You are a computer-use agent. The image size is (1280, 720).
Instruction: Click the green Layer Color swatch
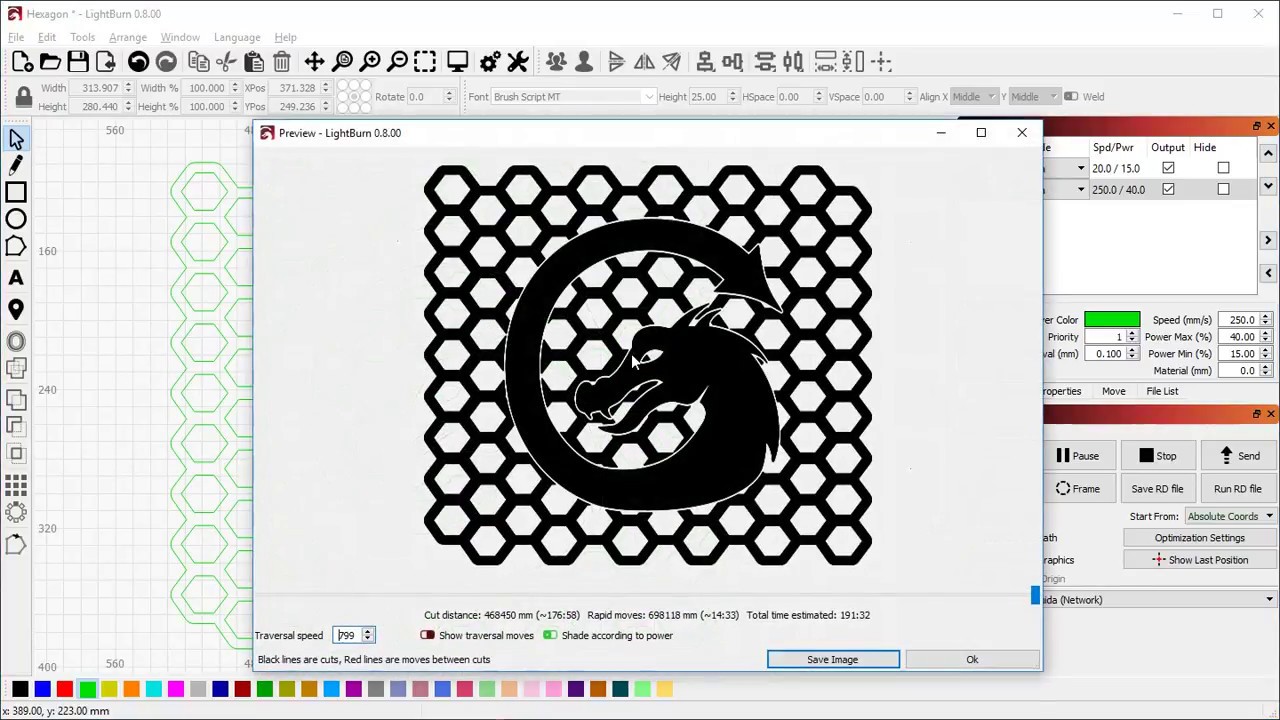[1112, 320]
